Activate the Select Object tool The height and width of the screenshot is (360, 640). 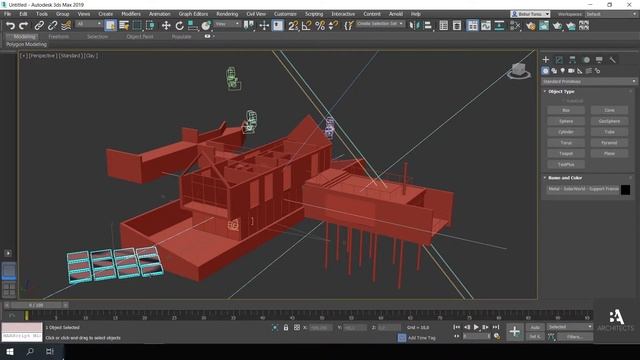click(110, 26)
